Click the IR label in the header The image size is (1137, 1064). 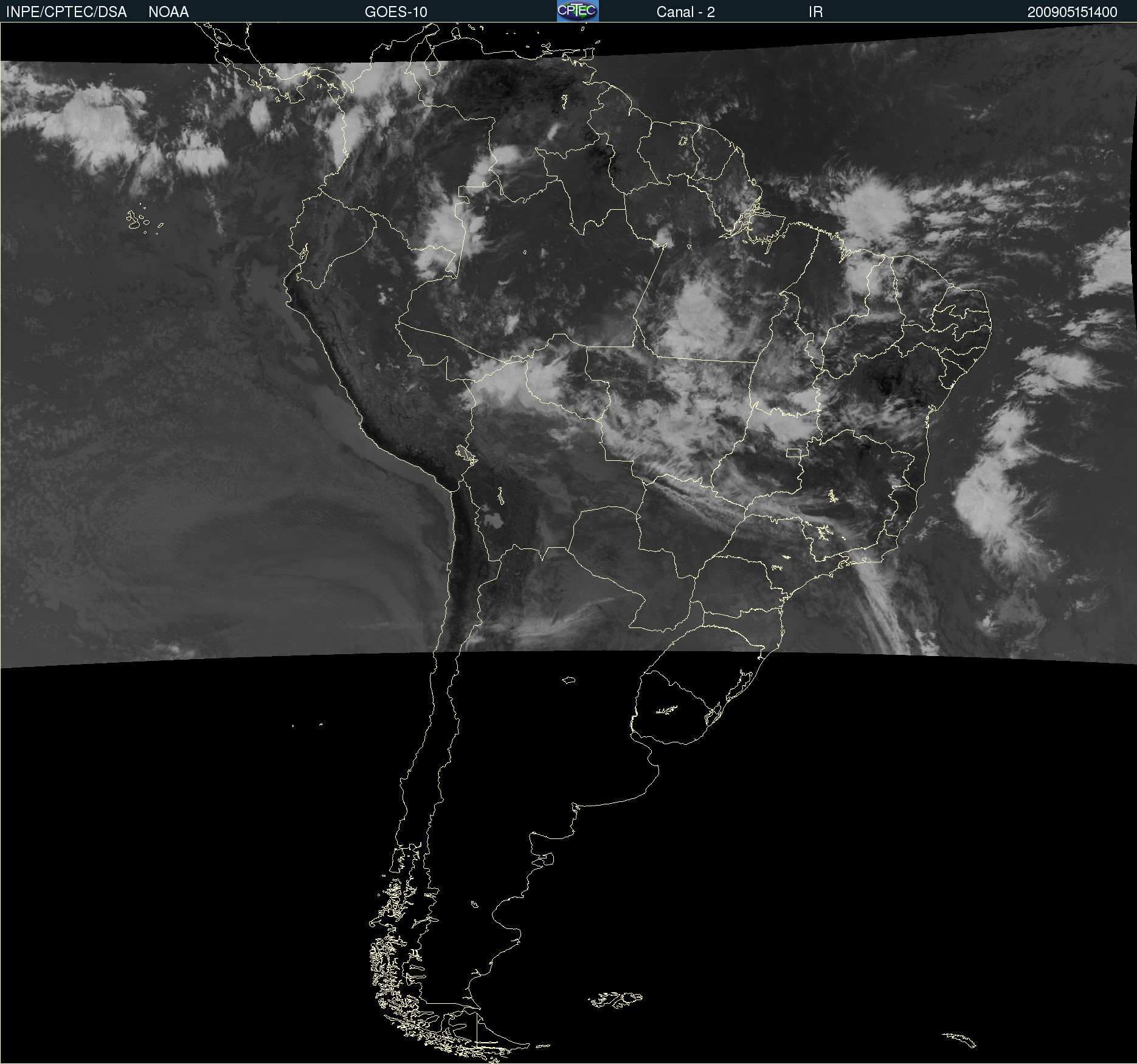coord(815,12)
